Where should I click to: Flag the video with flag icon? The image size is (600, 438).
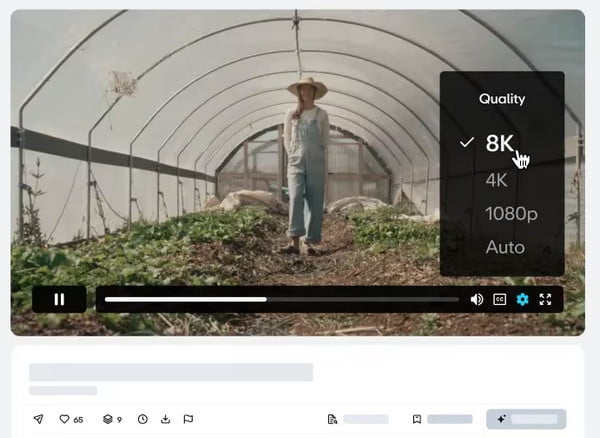click(188, 419)
